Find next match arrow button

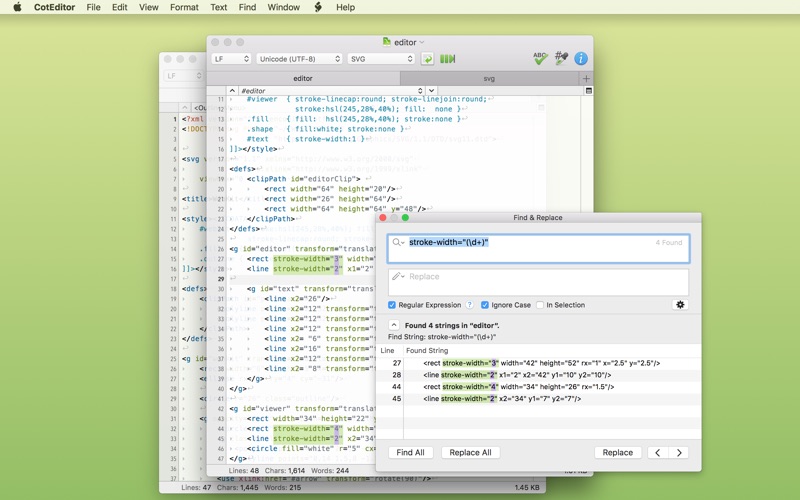679,453
